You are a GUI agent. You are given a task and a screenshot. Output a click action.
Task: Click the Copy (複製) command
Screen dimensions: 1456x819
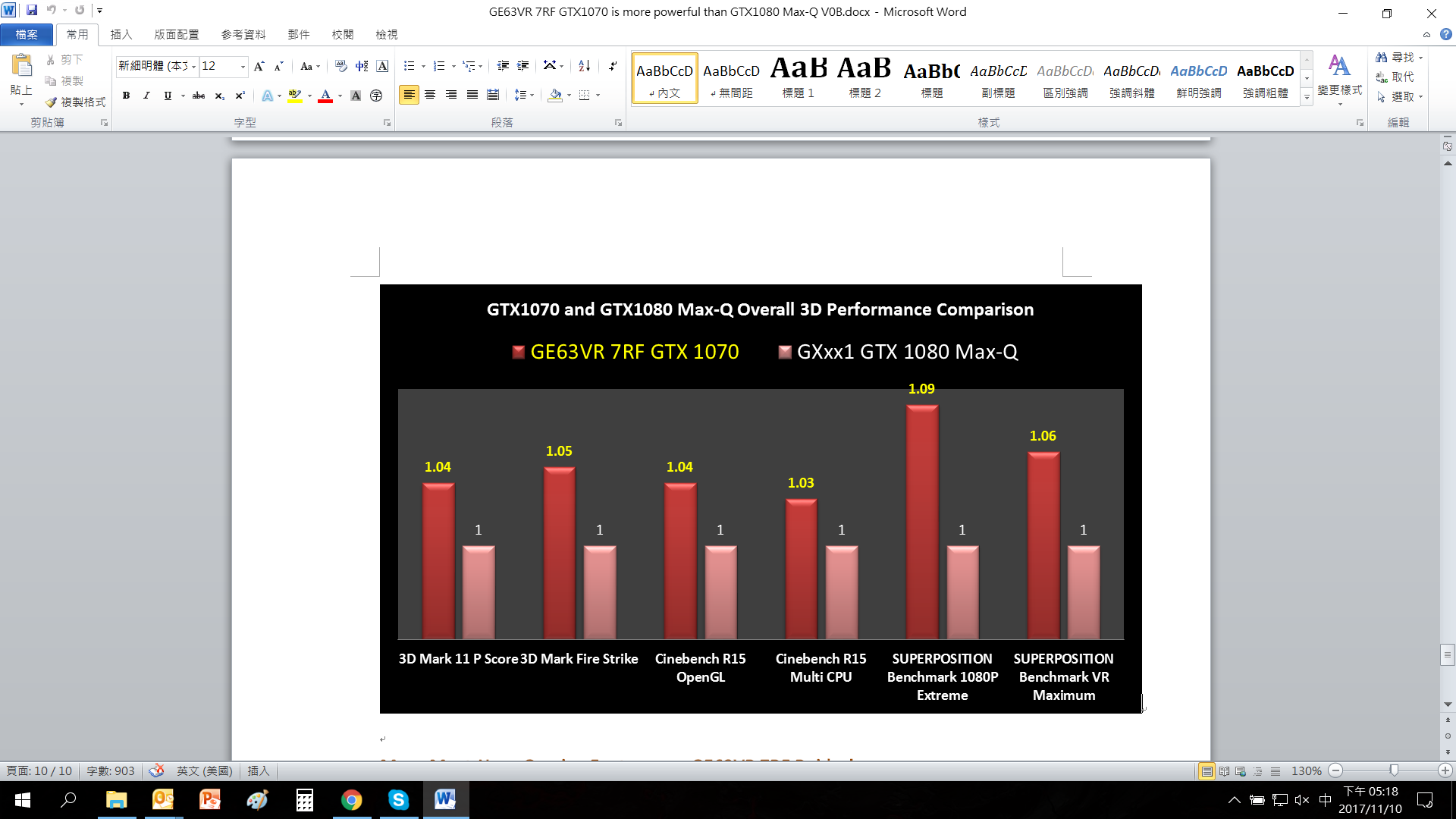[64, 80]
